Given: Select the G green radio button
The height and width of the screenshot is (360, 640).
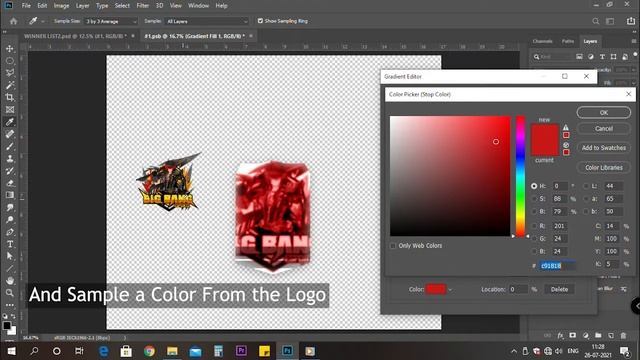Looking at the screenshot, I should click(534, 238).
